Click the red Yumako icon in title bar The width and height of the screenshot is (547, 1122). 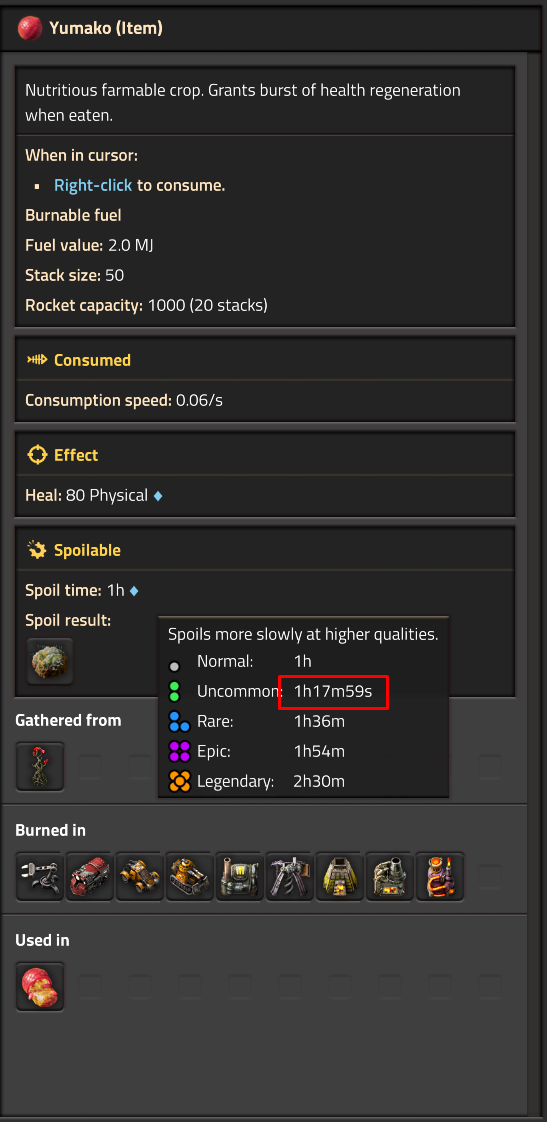(x=30, y=29)
